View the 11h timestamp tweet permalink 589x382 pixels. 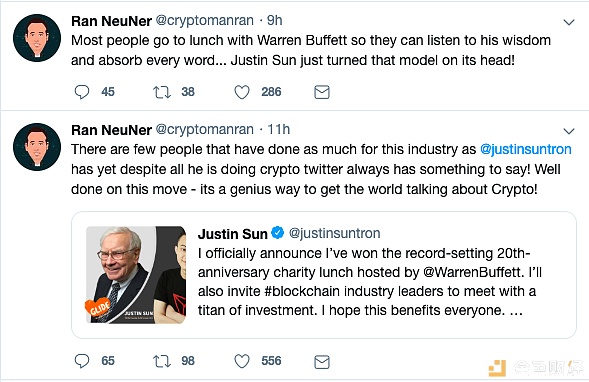(x=278, y=129)
